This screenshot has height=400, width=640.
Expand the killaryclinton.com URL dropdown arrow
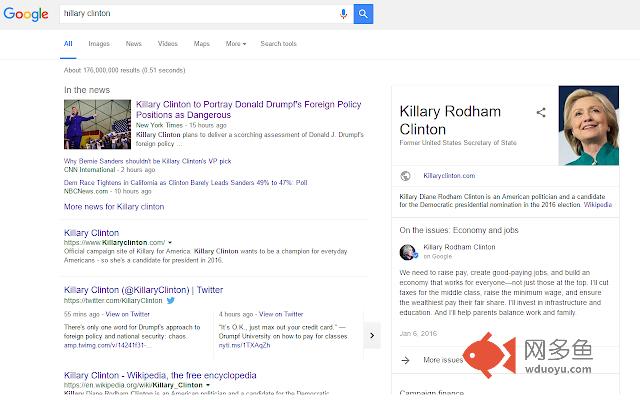pos(170,242)
